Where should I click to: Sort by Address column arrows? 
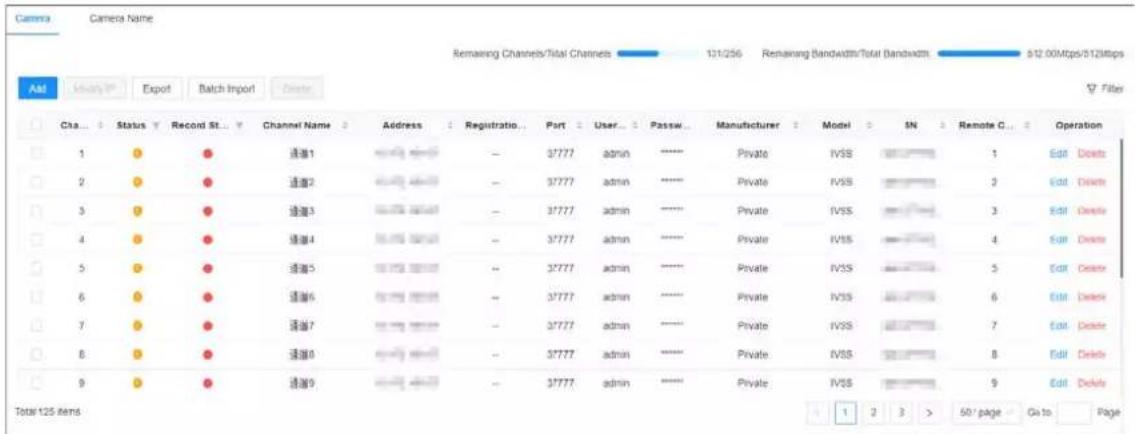tap(451, 126)
